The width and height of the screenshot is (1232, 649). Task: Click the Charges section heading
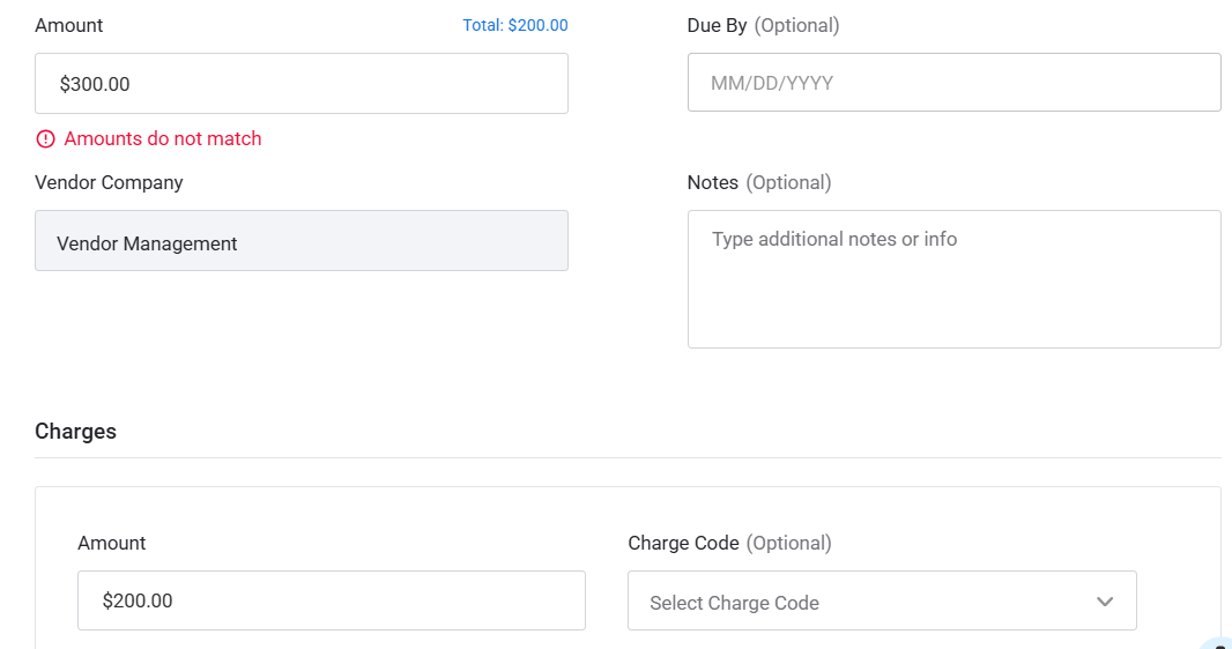point(75,431)
